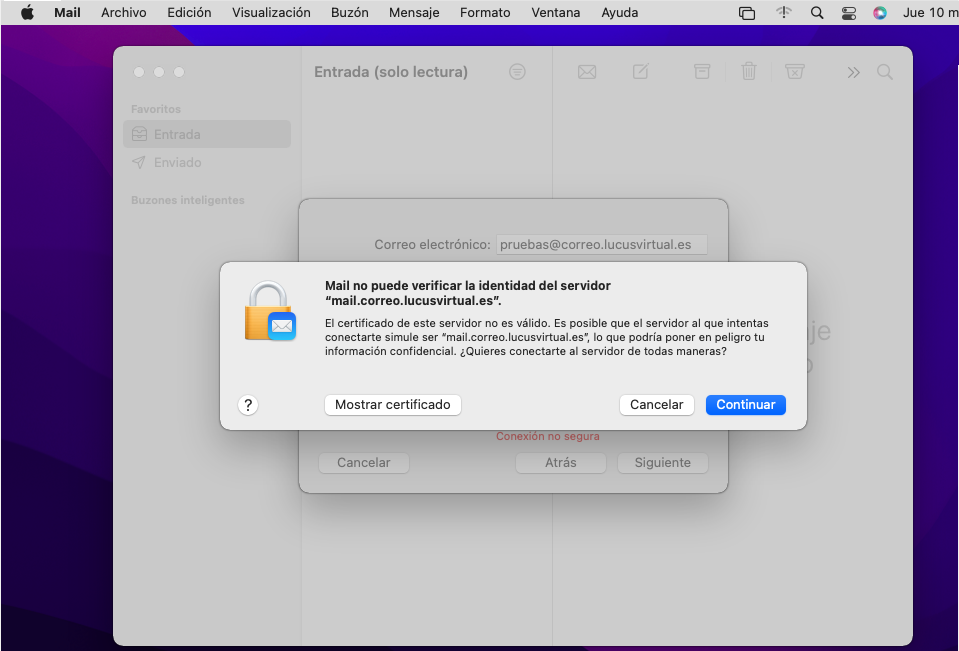This screenshot has height=651, width=959.
Task: Click the Entrada (solo lectura) title
Action: [391, 72]
